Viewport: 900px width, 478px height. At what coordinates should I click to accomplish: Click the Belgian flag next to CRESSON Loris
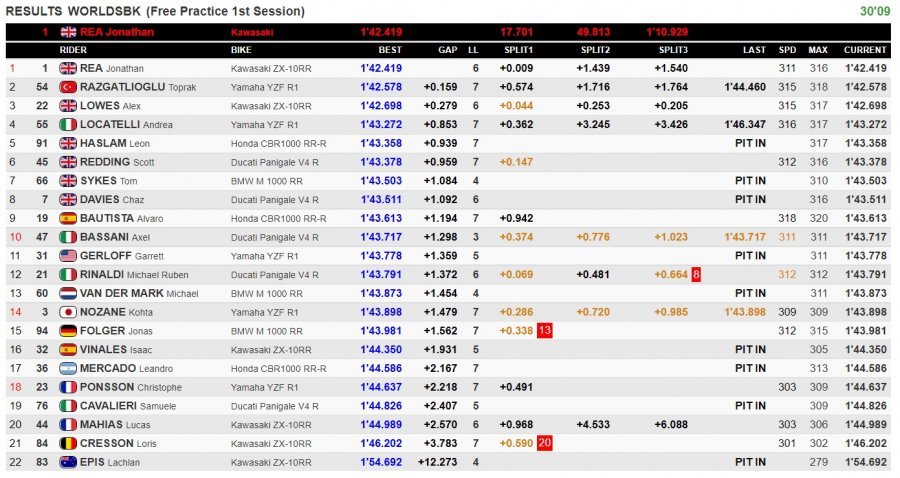(68, 443)
